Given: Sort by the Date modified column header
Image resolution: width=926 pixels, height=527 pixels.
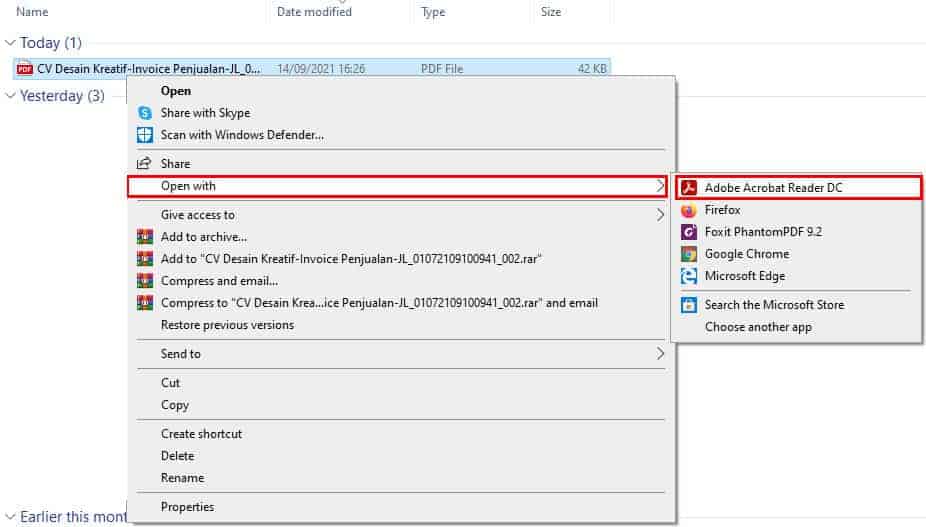Looking at the screenshot, I should 314,12.
